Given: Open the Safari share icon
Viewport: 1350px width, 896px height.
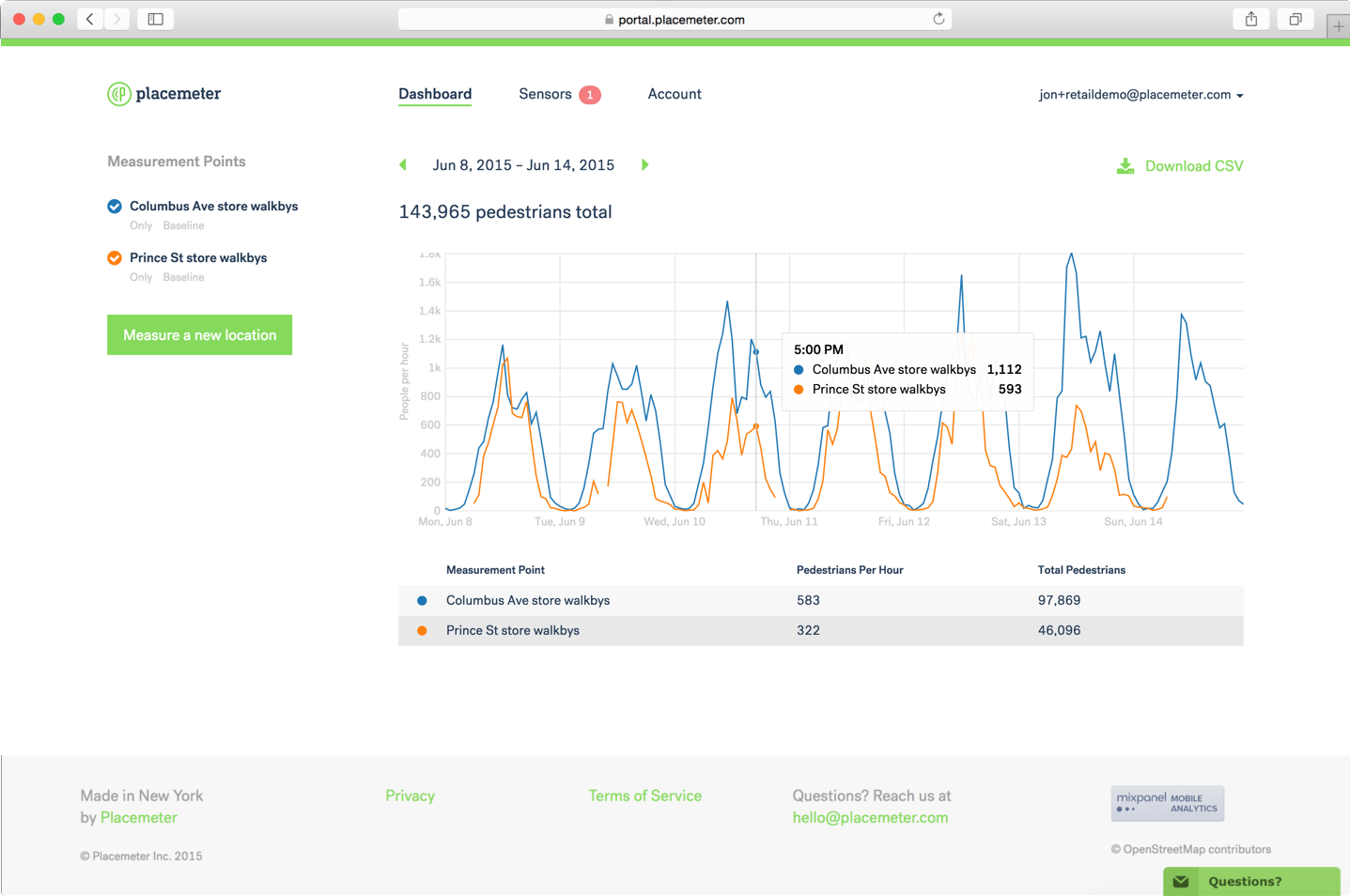Looking at the screenshot, I should point(1250,19).
